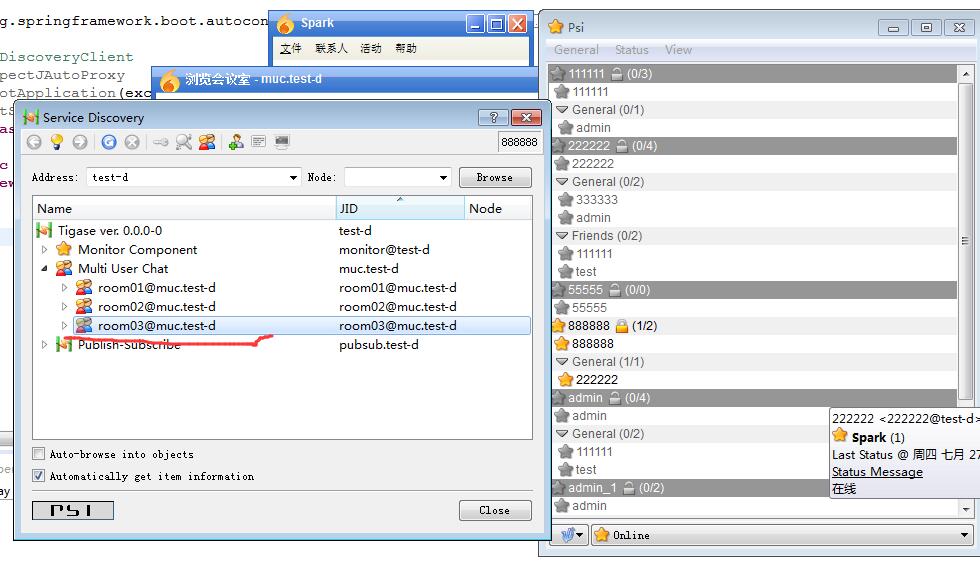The width and height of the screenshot is (980, 562).
Task: Click the lock icon on the 111111 account header
Action: coord(616,74)
